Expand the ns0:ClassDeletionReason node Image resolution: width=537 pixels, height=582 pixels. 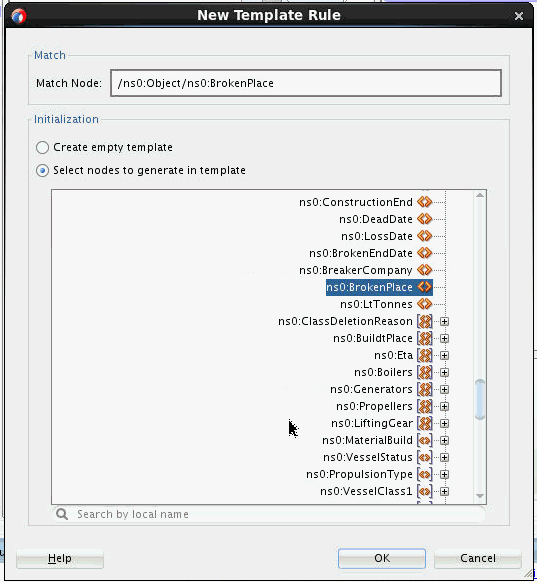(x=444, y=321)
